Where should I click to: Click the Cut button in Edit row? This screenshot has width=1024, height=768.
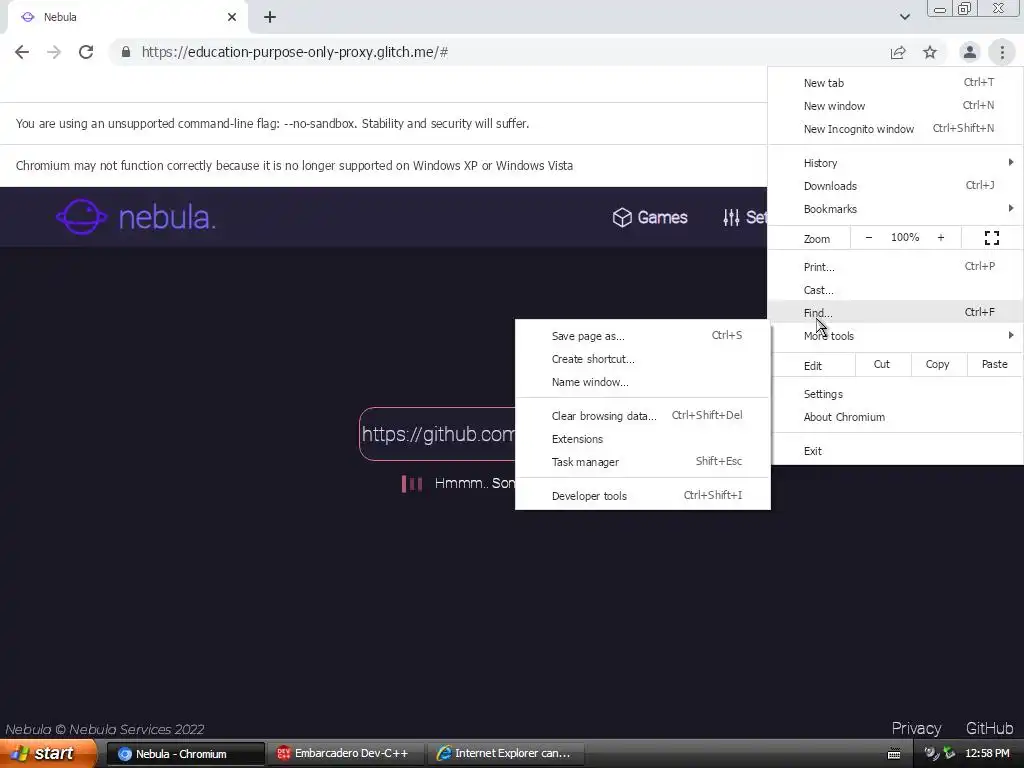pyautogui.click(x=882, y=364)
